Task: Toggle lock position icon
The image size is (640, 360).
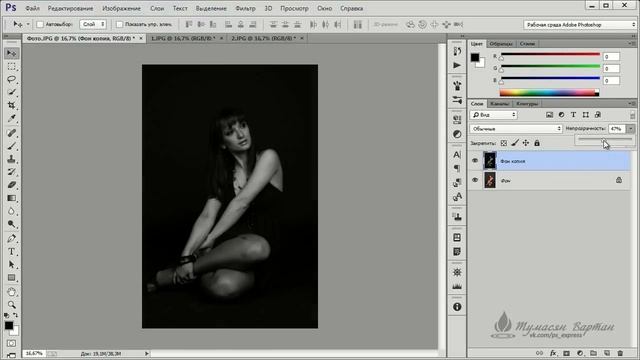Action: coord(526,143)
